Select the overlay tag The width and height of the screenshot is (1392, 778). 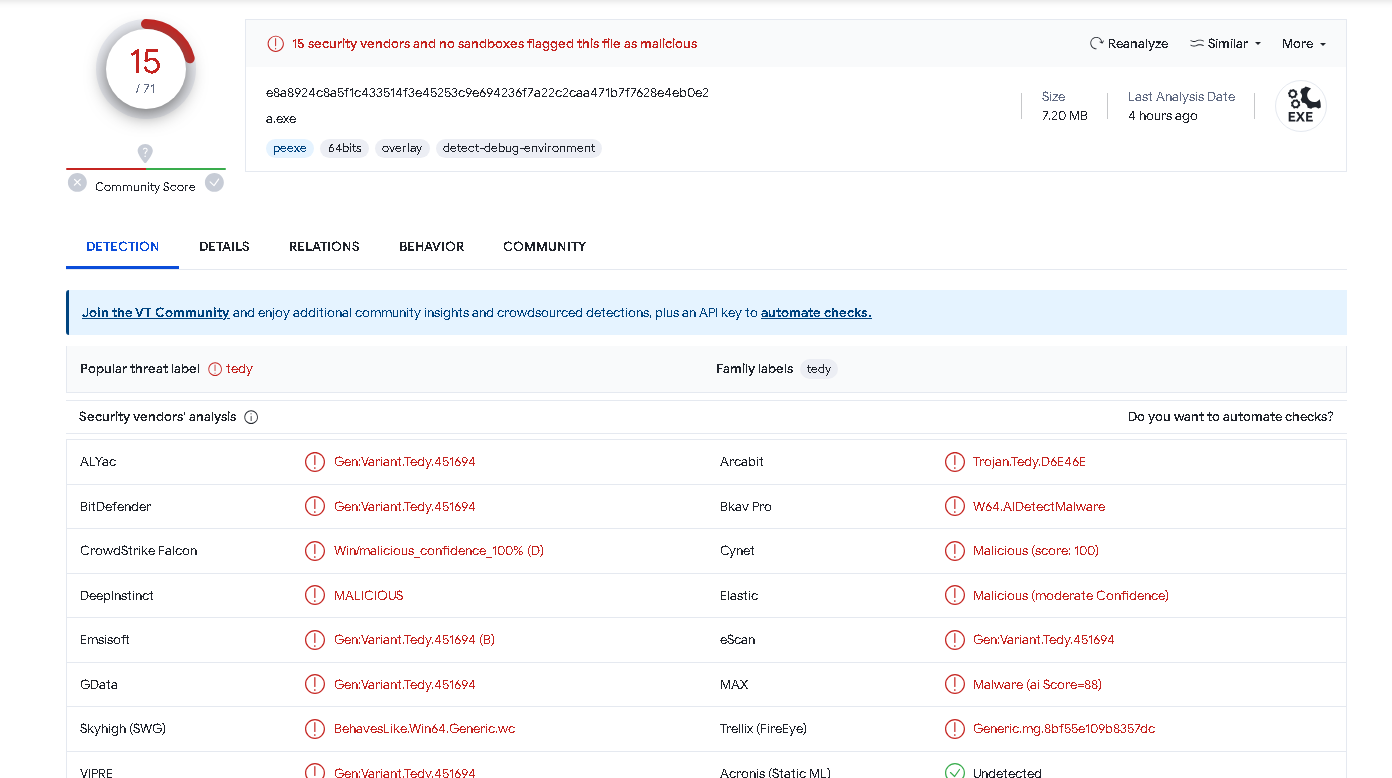tap(402, 148)
